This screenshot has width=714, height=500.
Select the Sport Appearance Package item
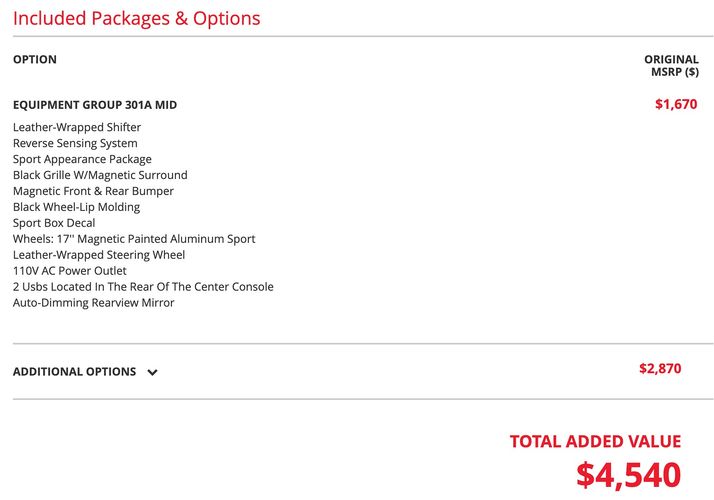pyautogui.click(x=82, y=159)
